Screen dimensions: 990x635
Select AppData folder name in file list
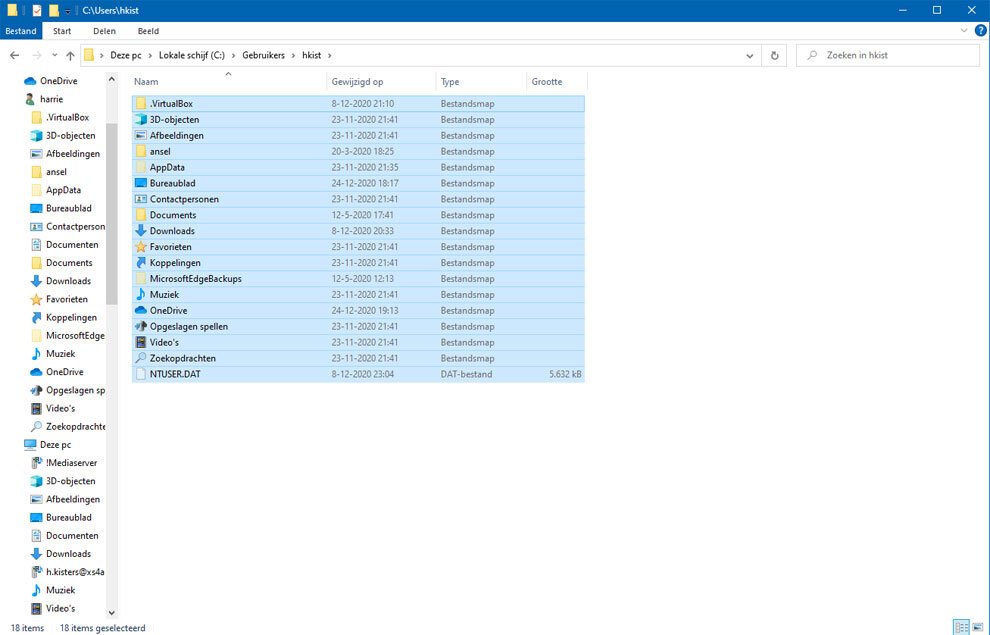tap(167, 167)
